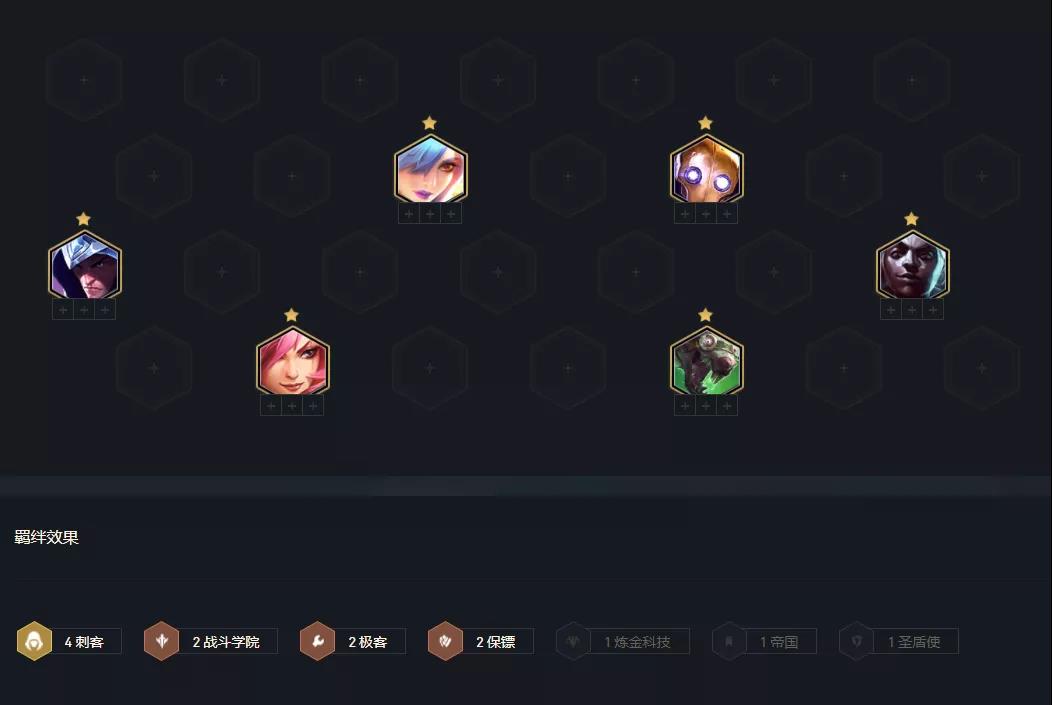Click the 极客 wrench trait icon
This screenshot has height=705, width=1052.
tap(317, 641)
